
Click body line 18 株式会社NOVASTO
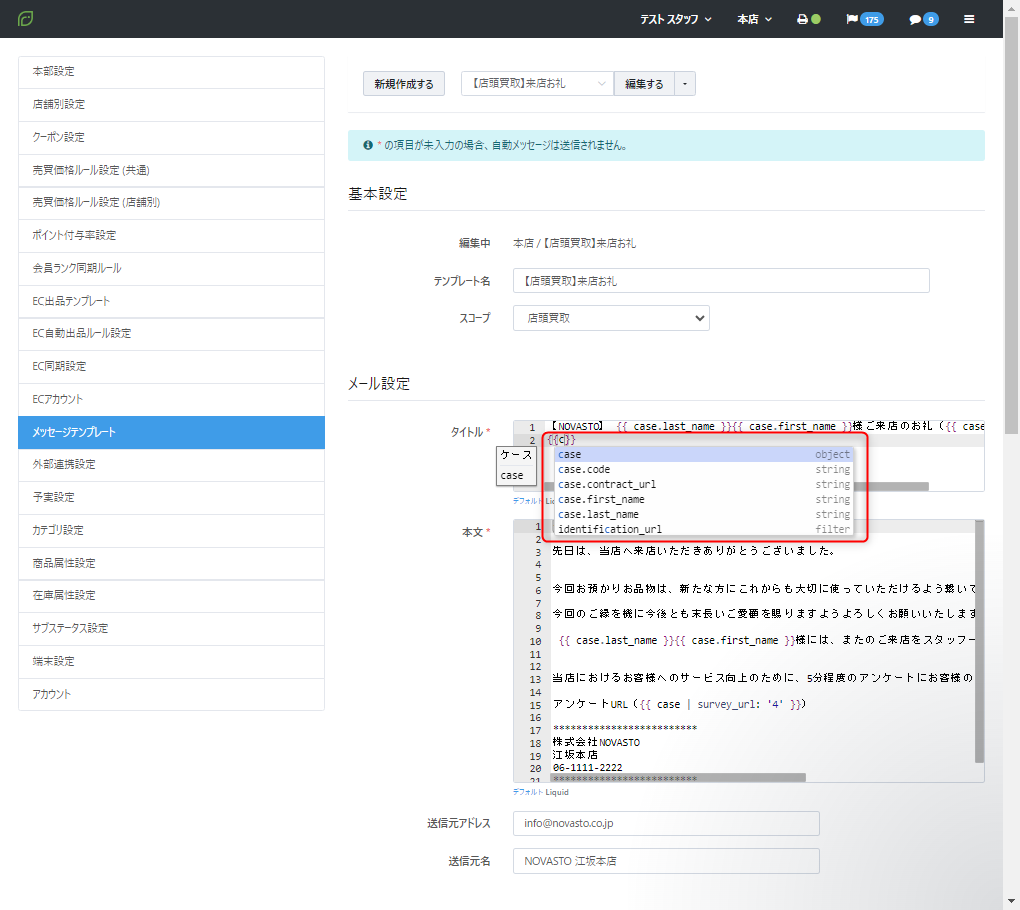coord(597,743)
